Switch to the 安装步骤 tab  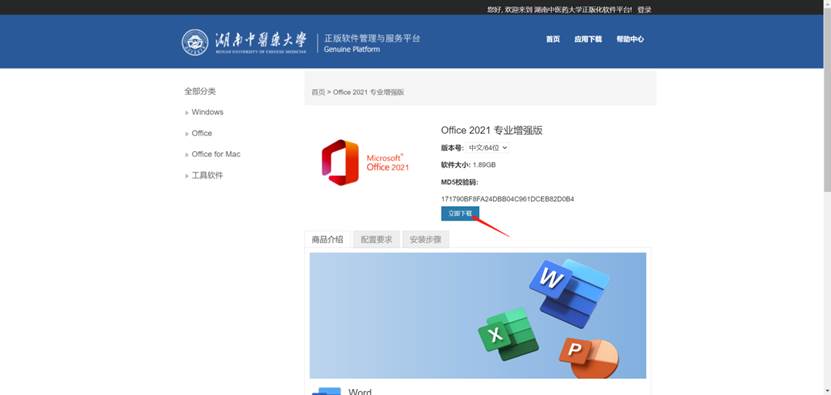pyautogui.click(x=425, y=240)
